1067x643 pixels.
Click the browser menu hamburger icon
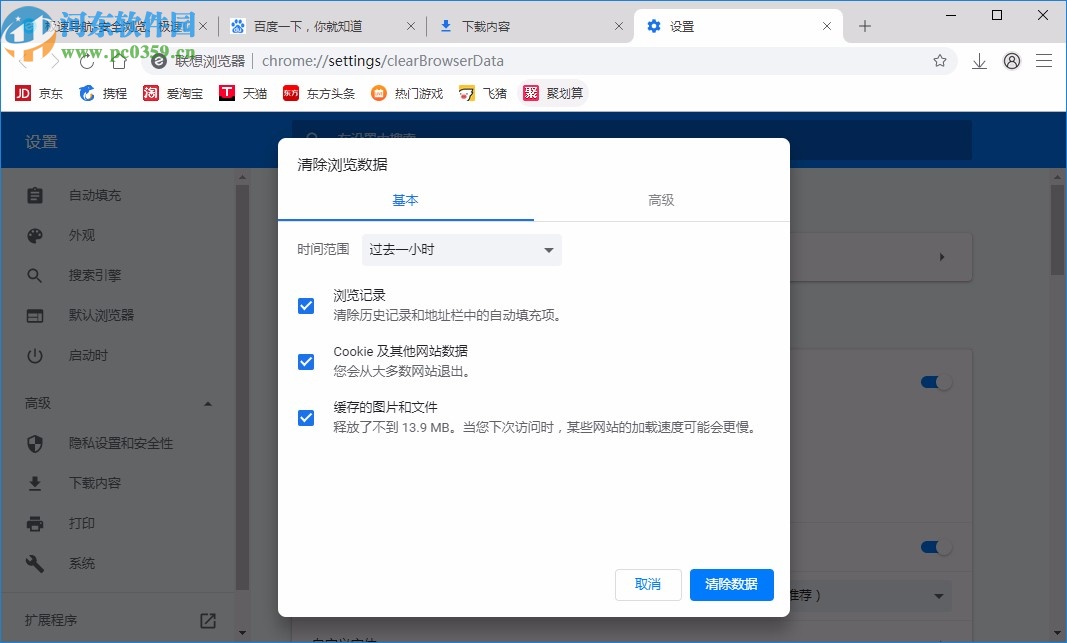(1044, 61)
